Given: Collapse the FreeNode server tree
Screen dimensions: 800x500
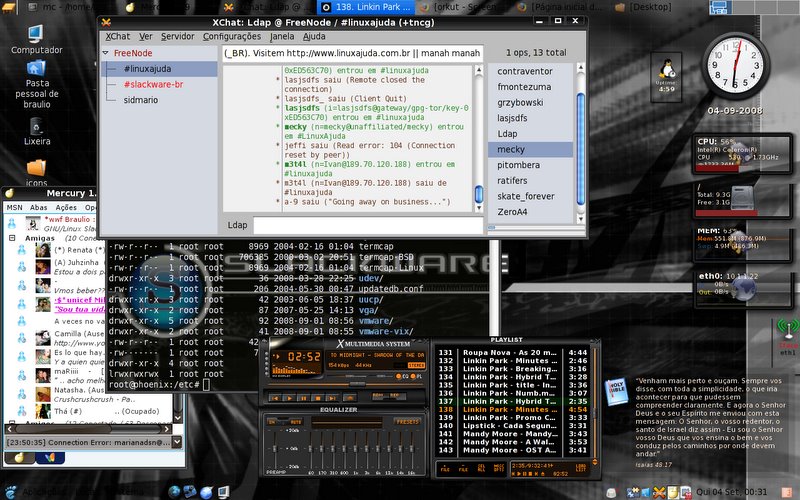Looking at the screenshot, I should click(x=106, y=53).
